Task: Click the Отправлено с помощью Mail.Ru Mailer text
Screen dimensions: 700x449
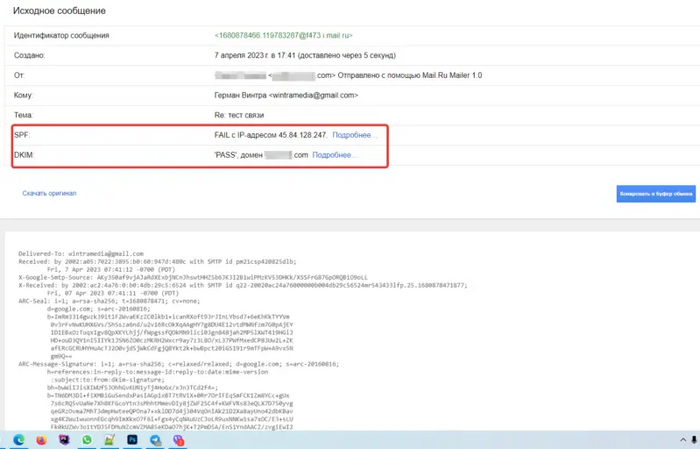Action: (410, 75)
